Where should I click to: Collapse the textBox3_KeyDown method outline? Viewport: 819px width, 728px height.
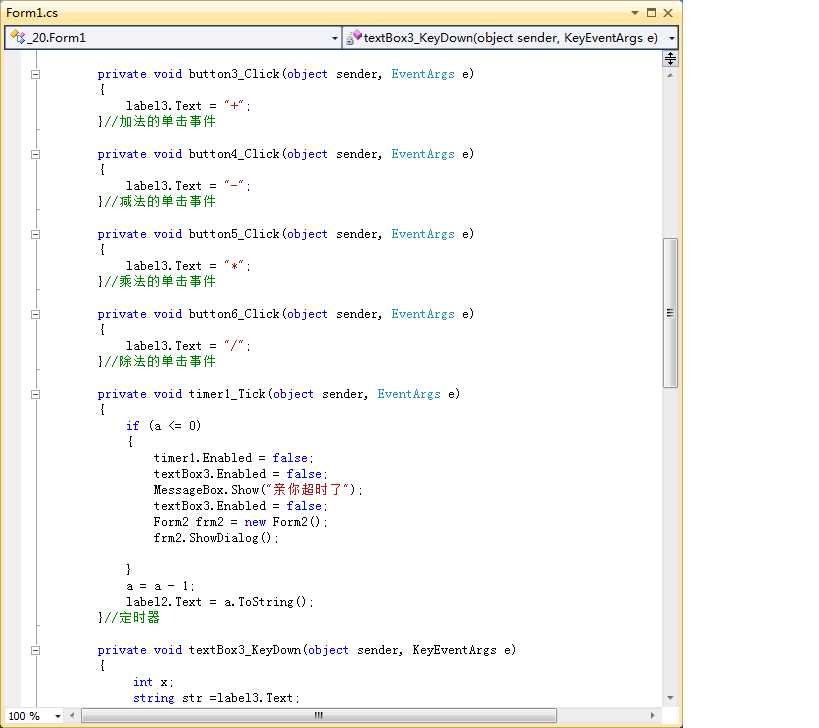pyautogui.click(x=35, y=651)
